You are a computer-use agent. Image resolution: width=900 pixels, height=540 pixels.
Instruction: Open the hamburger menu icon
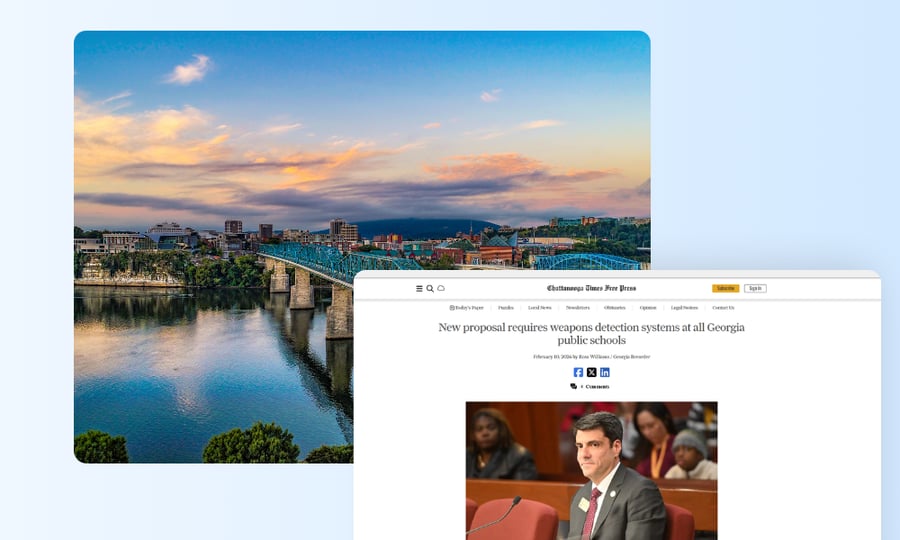tap(419, 288)
